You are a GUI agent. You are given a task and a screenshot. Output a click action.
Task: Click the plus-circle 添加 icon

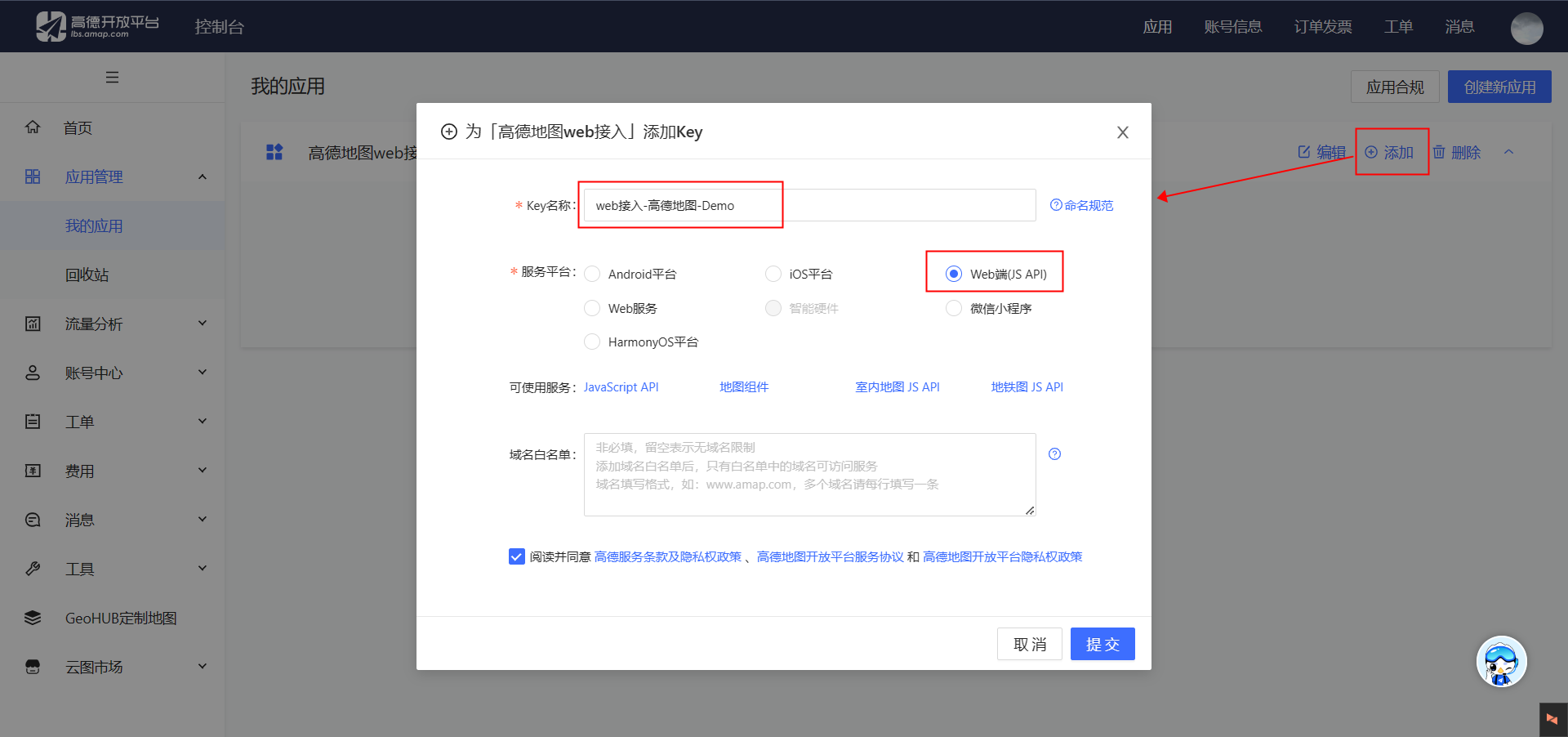click(x=1371, y=152)
